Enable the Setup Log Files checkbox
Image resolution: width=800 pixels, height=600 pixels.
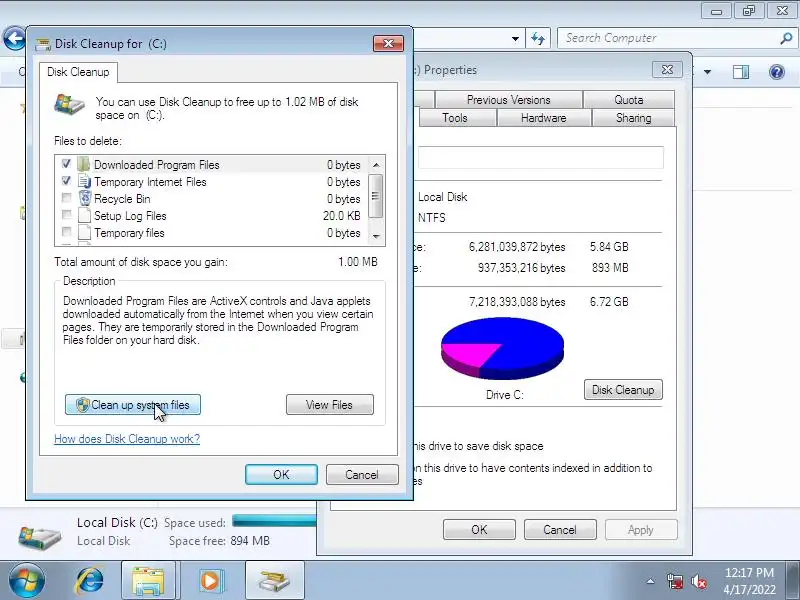pyautogui.click(x=66, y=215)
